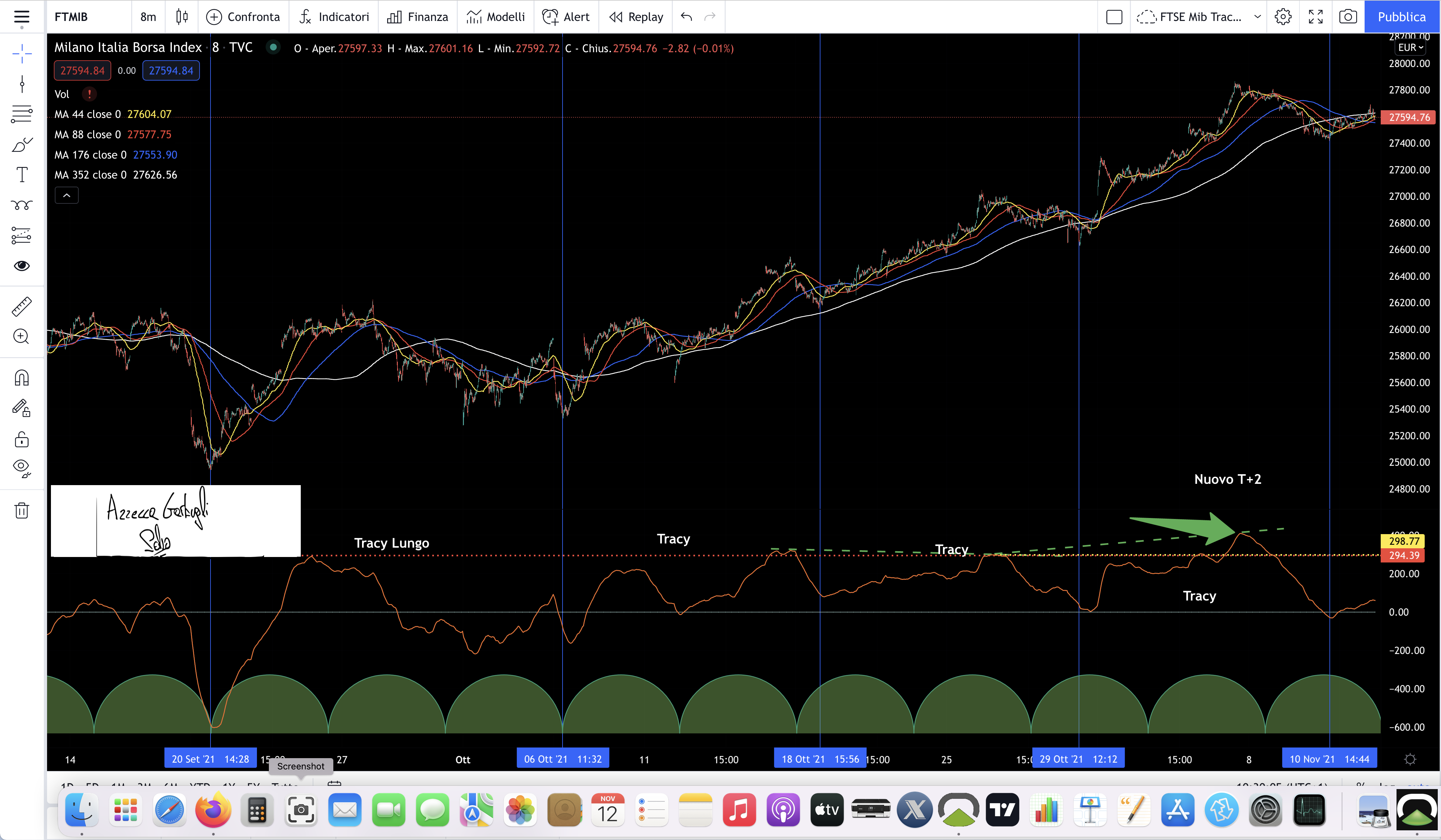This screenshot has height=840, width=1441.
Task: Pick the ruler measure tool
Action: 22,307
